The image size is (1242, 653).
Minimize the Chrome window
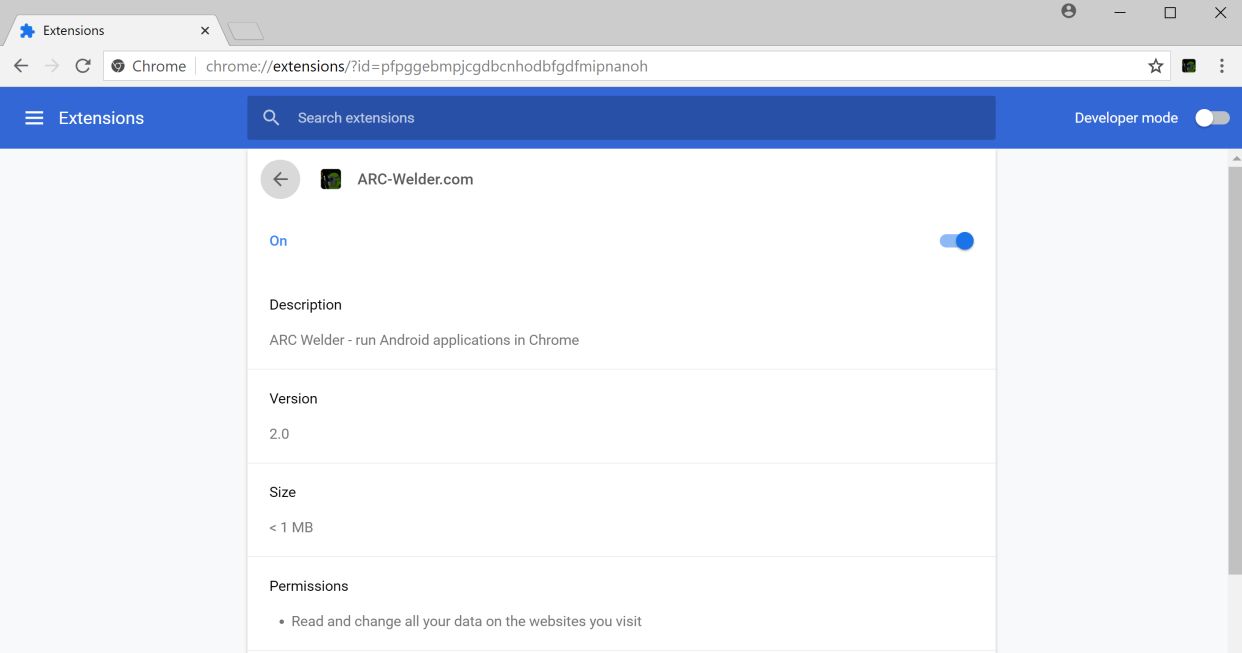(1119, 12)
